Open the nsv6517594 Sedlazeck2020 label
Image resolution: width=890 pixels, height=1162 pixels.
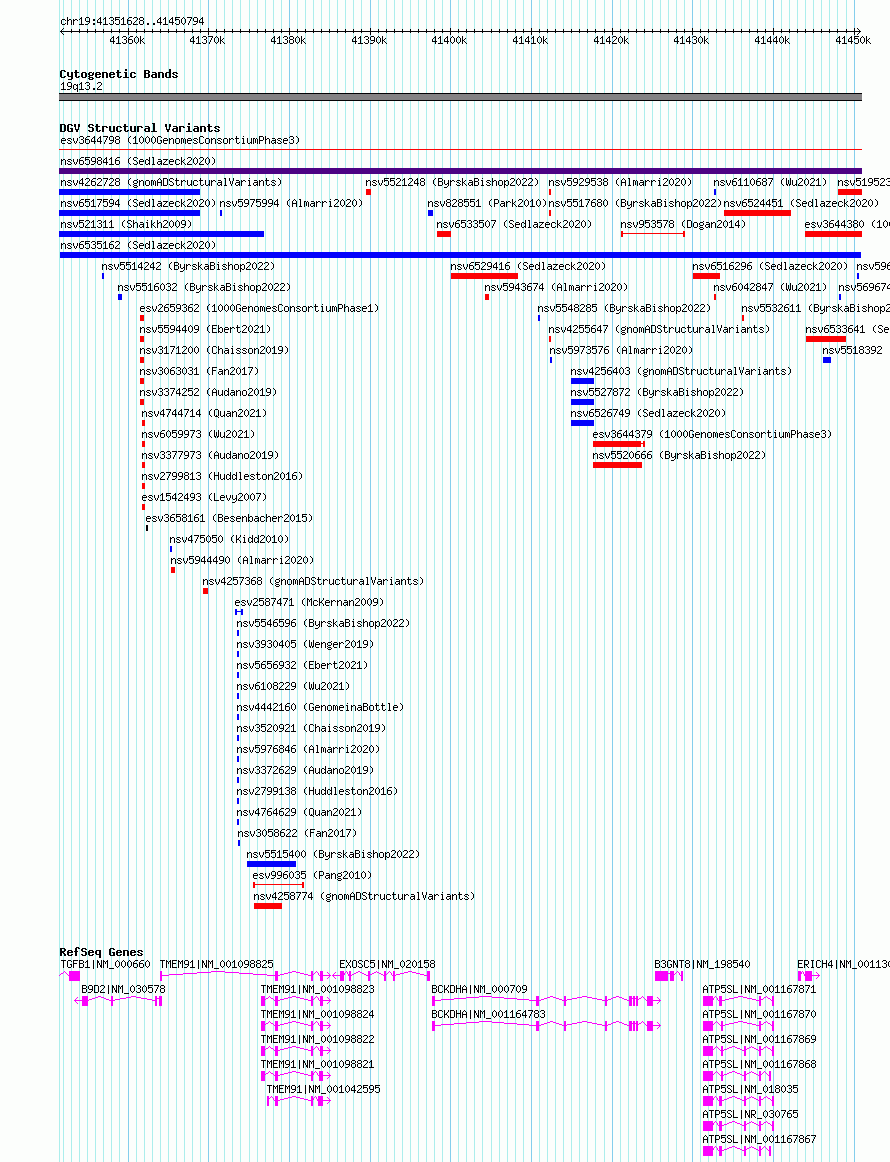(138, 203)
